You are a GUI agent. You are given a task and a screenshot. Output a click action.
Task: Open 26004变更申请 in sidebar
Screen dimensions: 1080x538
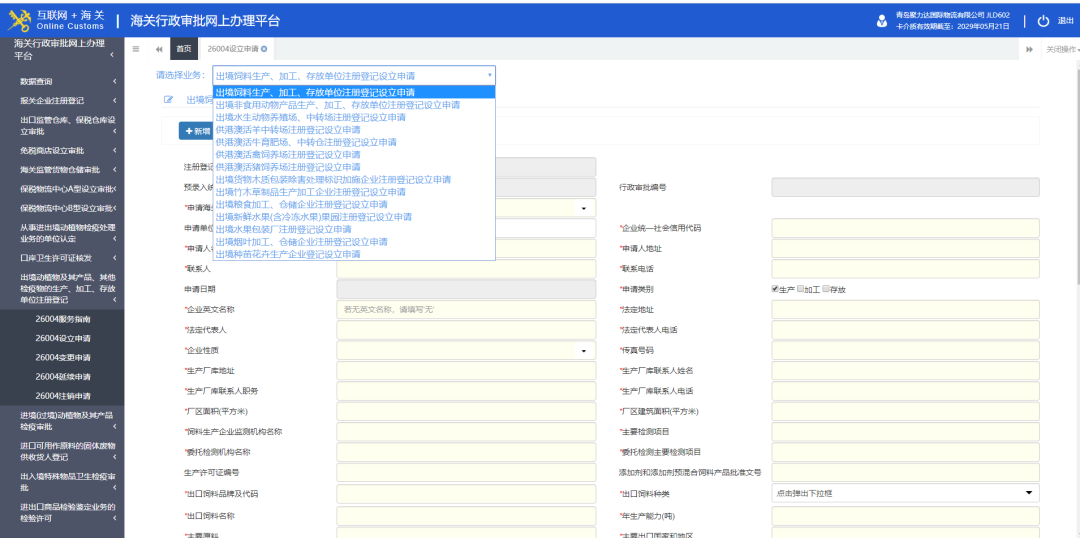pyautogui.click(x=63, y=358)
